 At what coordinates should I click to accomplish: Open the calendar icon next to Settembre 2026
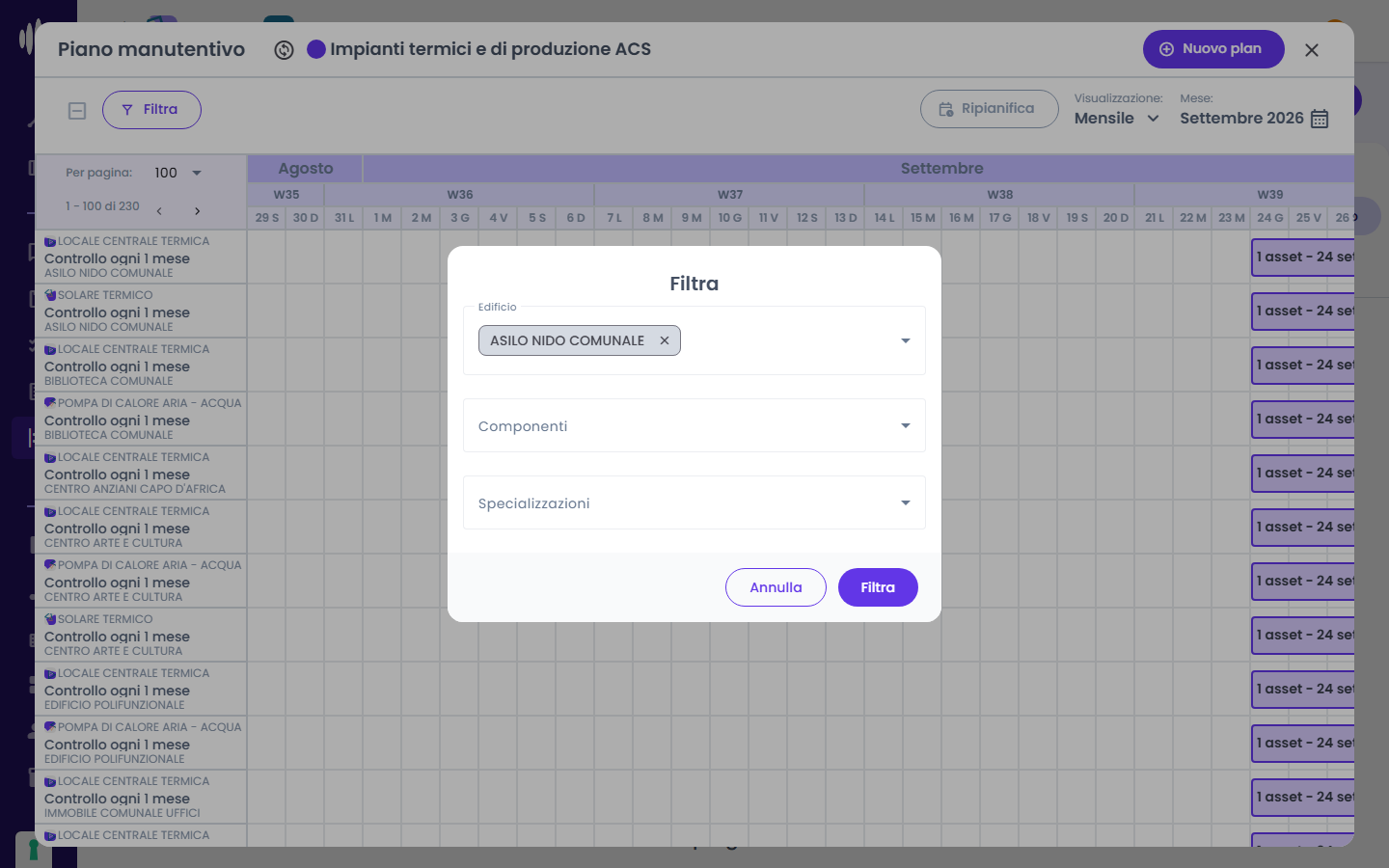click(1320, 119)
